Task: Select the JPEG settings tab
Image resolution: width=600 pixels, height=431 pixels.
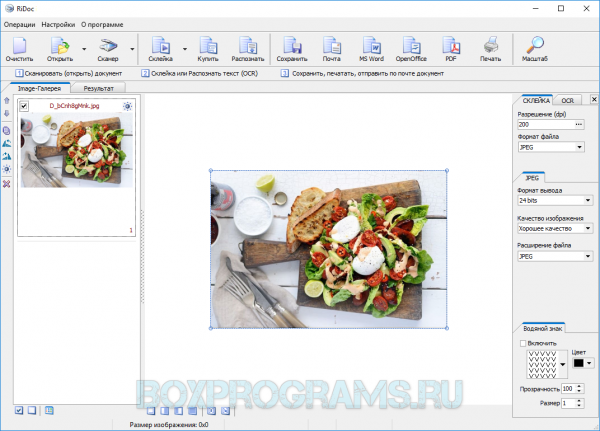Action: tap(532, 178)
